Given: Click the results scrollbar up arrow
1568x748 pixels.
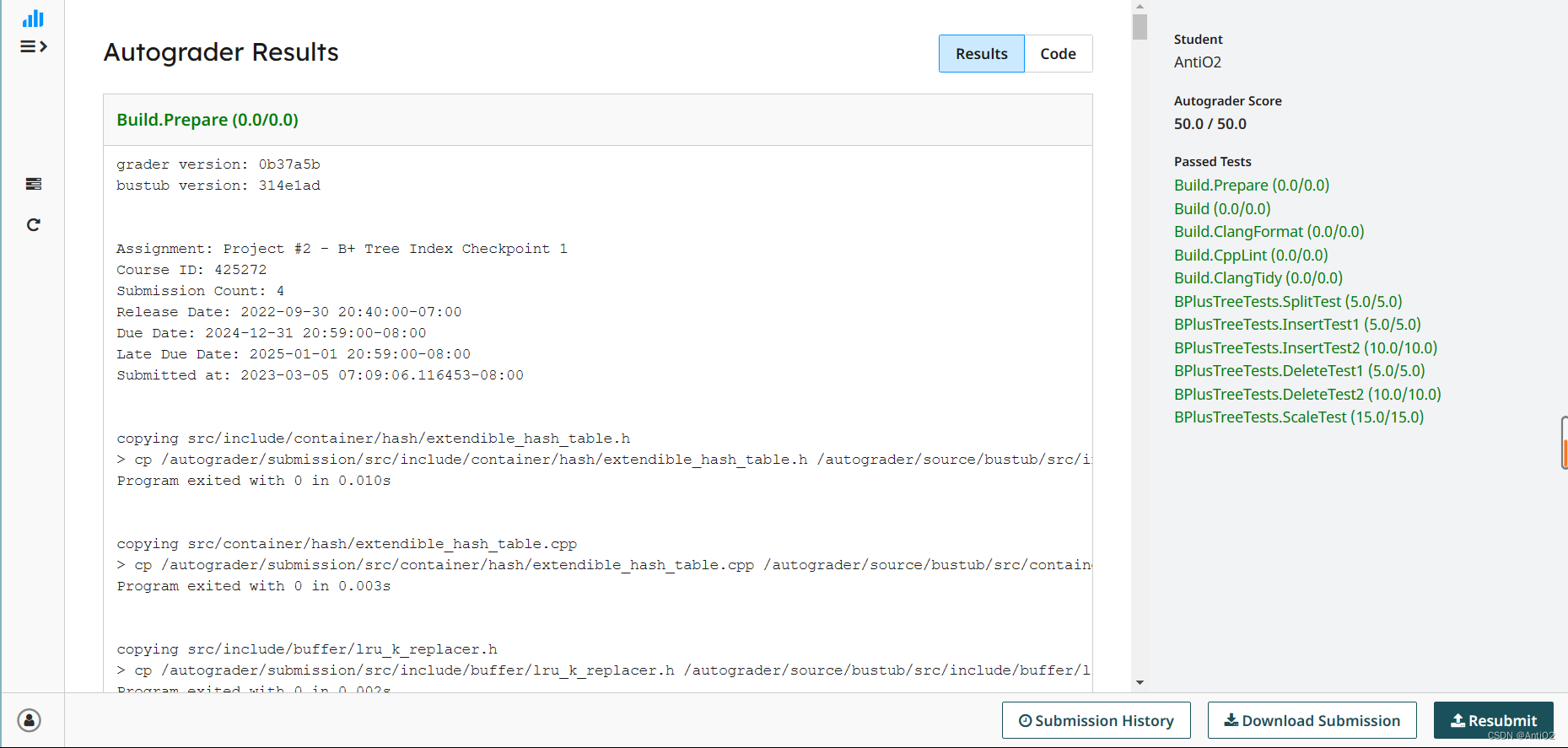Looking at the screenshot, I should click(1140, 6).
